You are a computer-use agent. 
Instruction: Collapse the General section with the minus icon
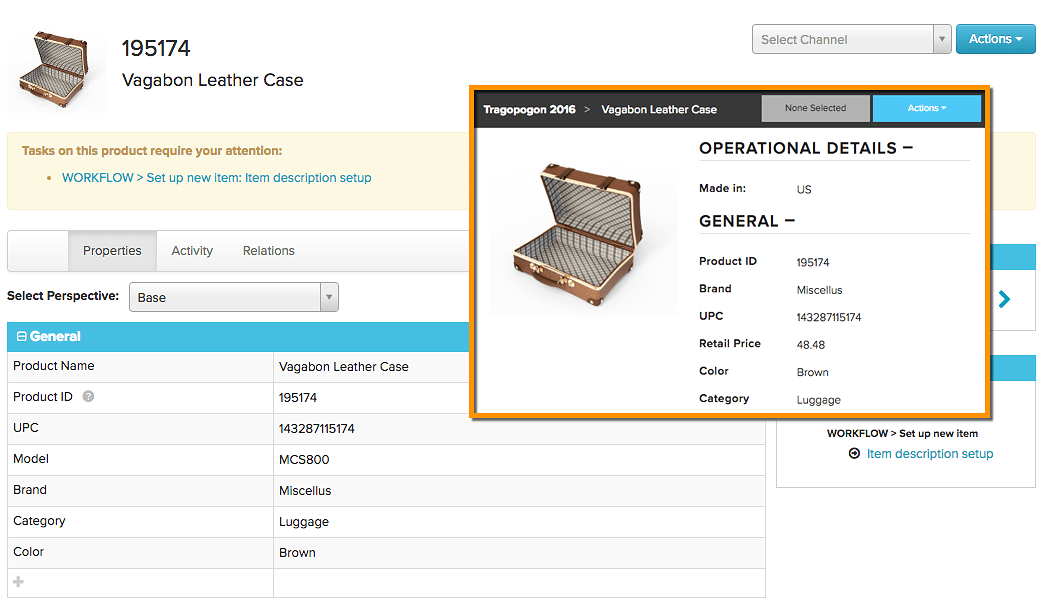click(x=21, y=337)
